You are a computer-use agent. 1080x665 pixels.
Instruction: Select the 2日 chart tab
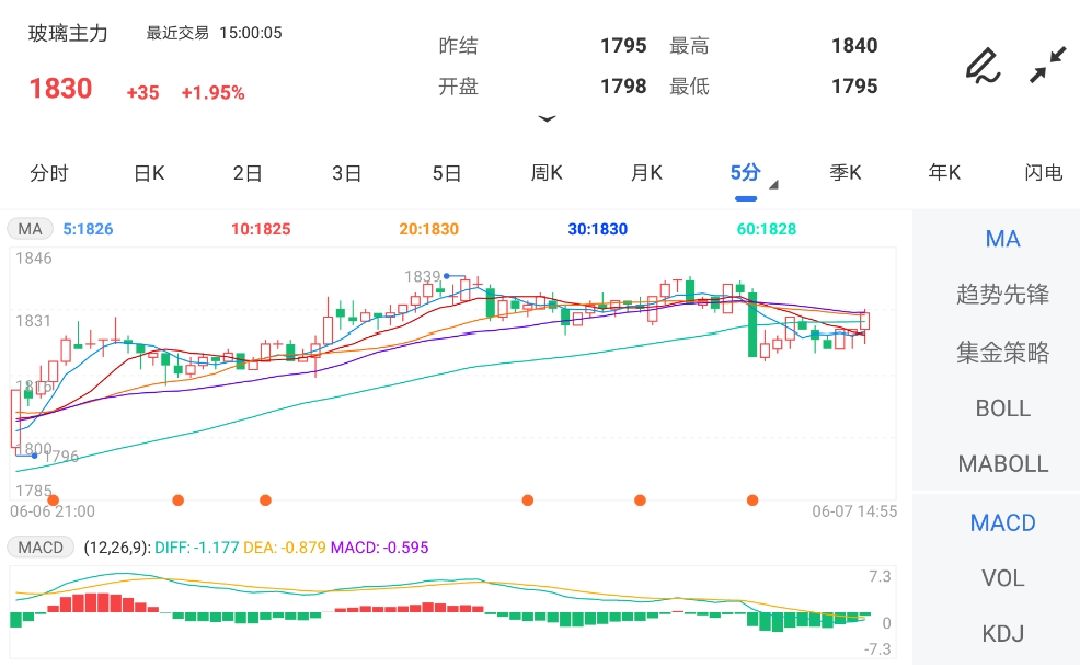tap(247, 173)
